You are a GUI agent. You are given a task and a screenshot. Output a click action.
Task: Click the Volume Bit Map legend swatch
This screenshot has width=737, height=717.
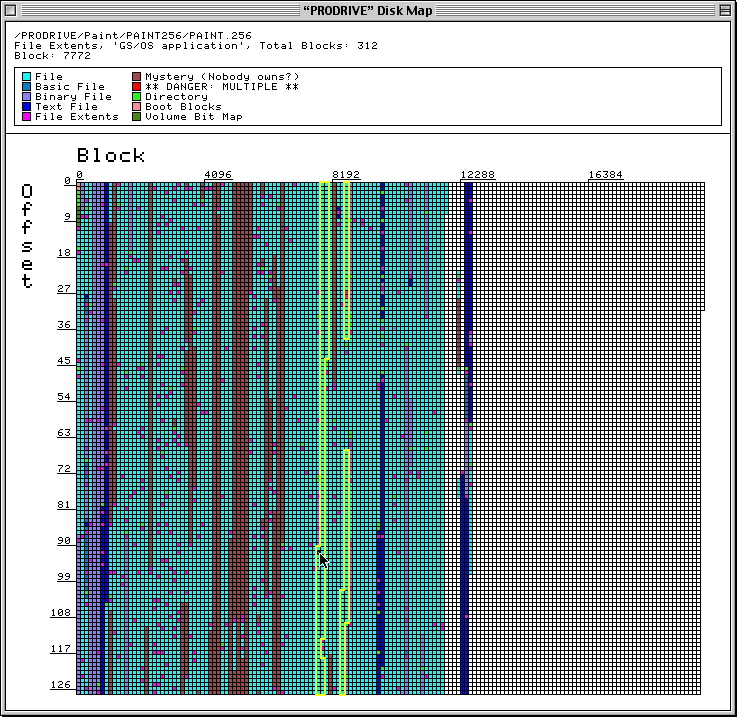[137, 117]
